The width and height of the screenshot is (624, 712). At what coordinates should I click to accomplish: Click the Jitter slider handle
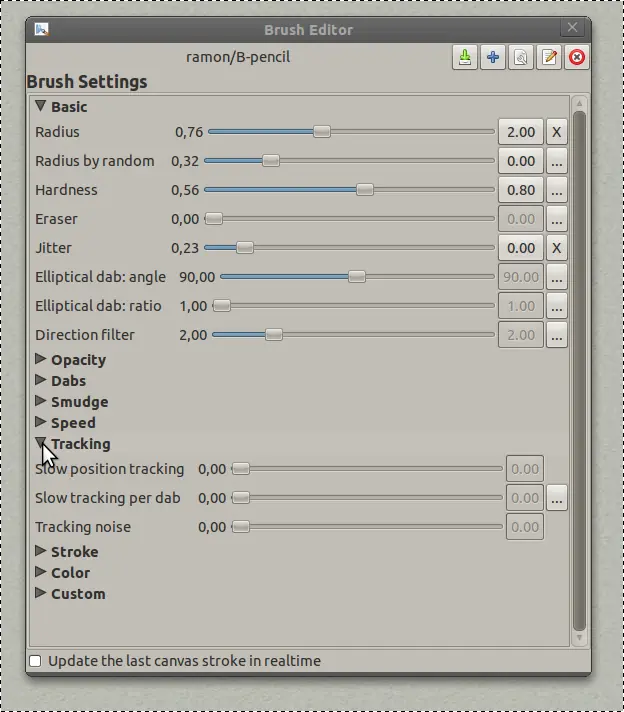tap(245, 248)
